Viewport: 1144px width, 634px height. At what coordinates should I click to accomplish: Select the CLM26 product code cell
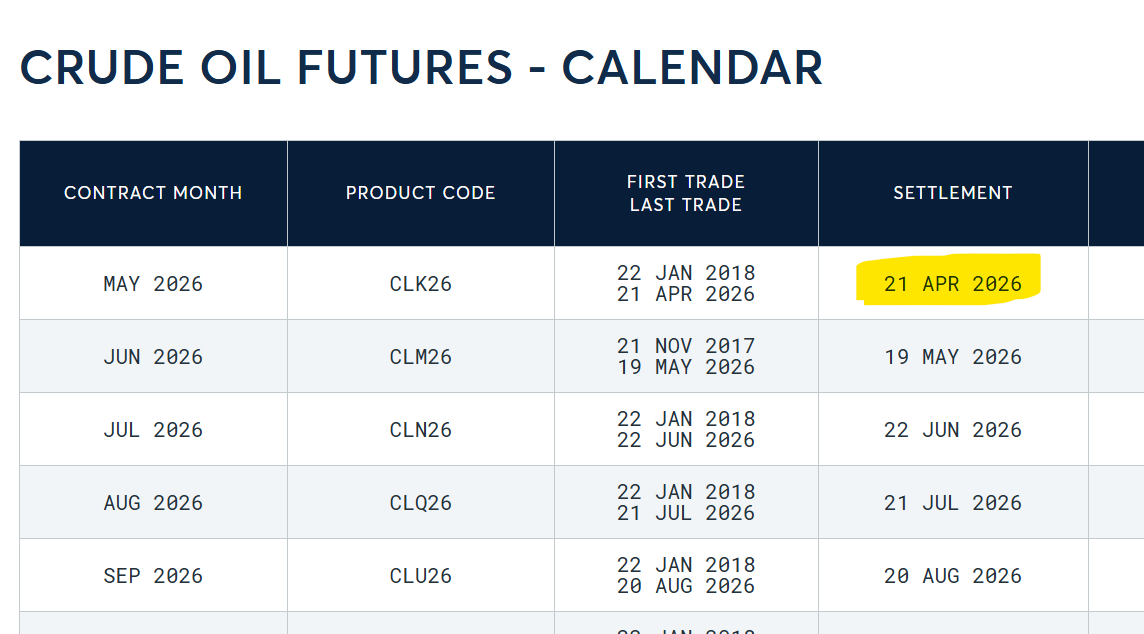tap(420, 357)
